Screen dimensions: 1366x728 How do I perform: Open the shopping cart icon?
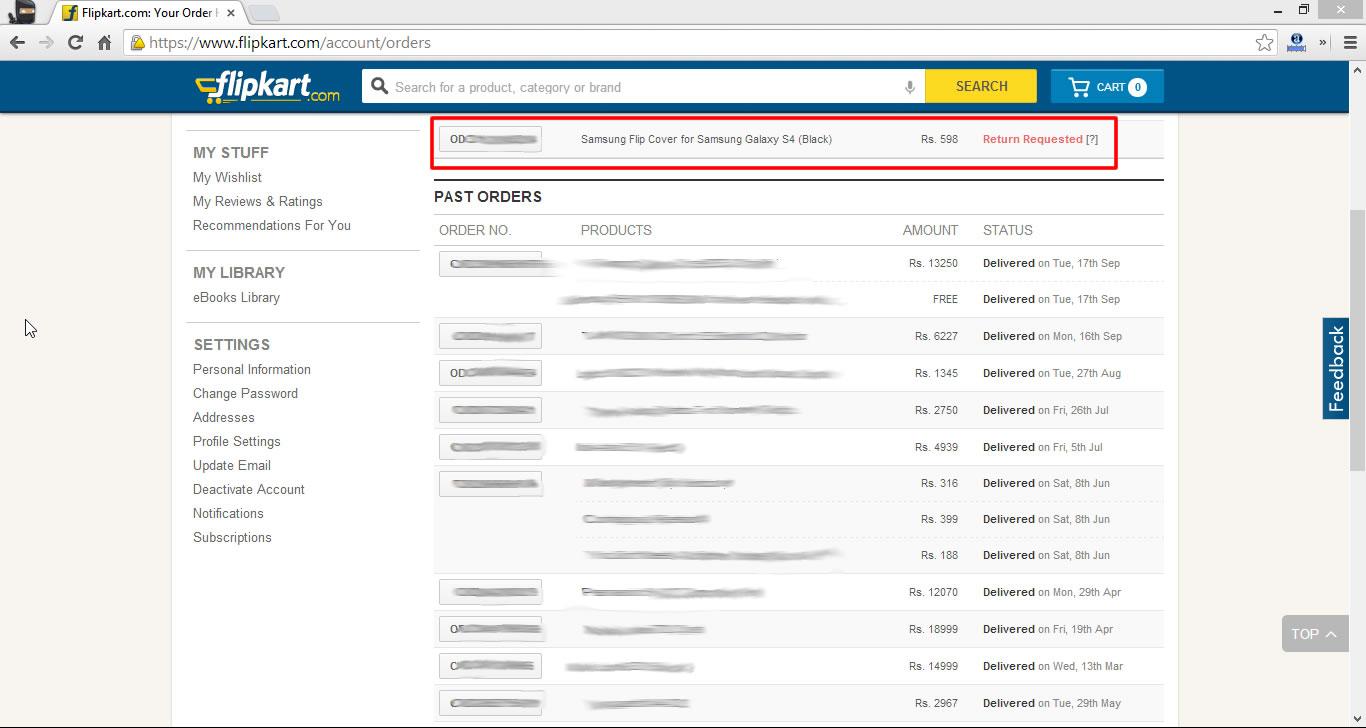tap(1079, 87)
